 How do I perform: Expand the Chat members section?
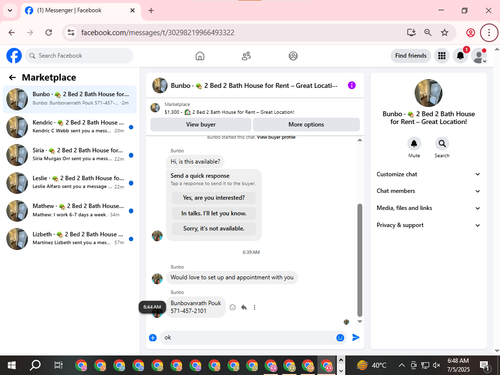[428, 191]
